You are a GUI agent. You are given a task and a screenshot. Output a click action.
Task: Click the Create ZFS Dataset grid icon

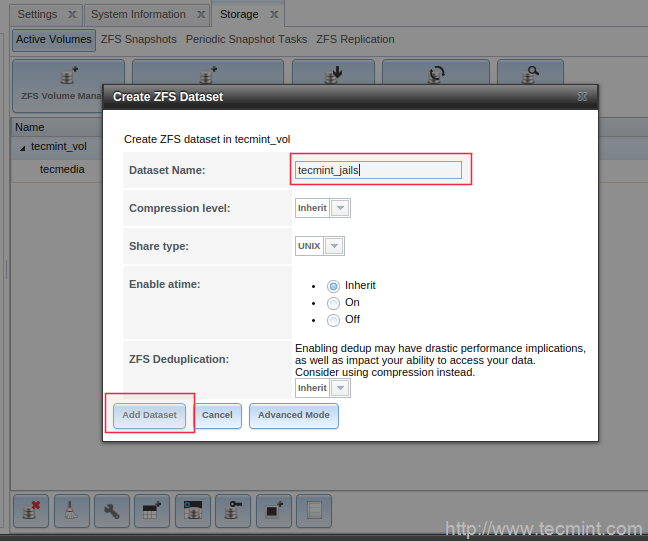[x=152, y=511]
